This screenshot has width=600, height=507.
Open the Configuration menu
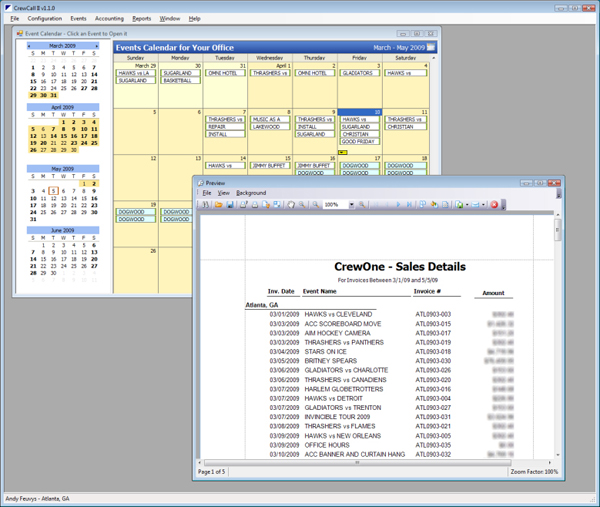[x=45, y=18]
